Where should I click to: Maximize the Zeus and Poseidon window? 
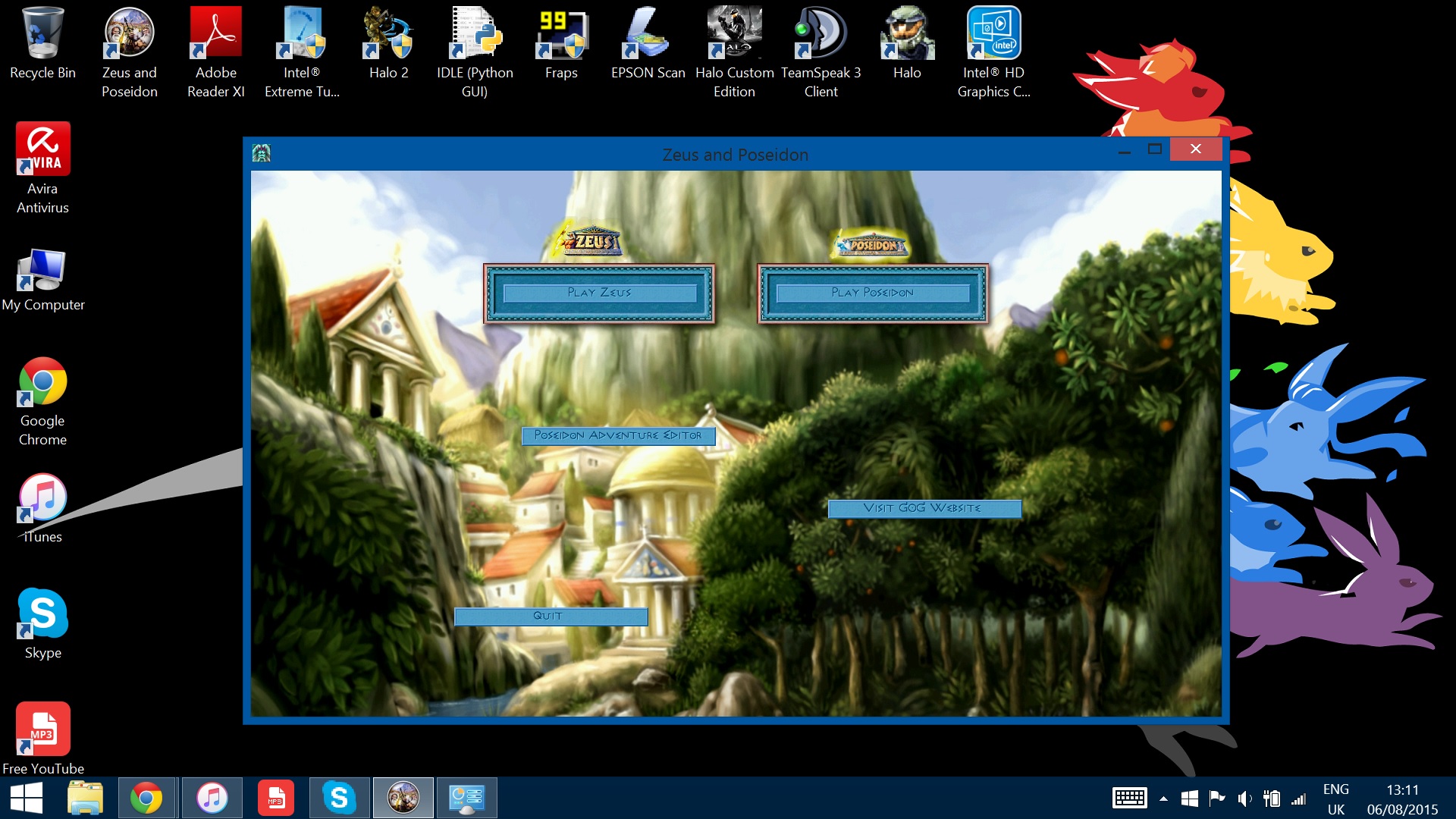(x=1155, y=149)
